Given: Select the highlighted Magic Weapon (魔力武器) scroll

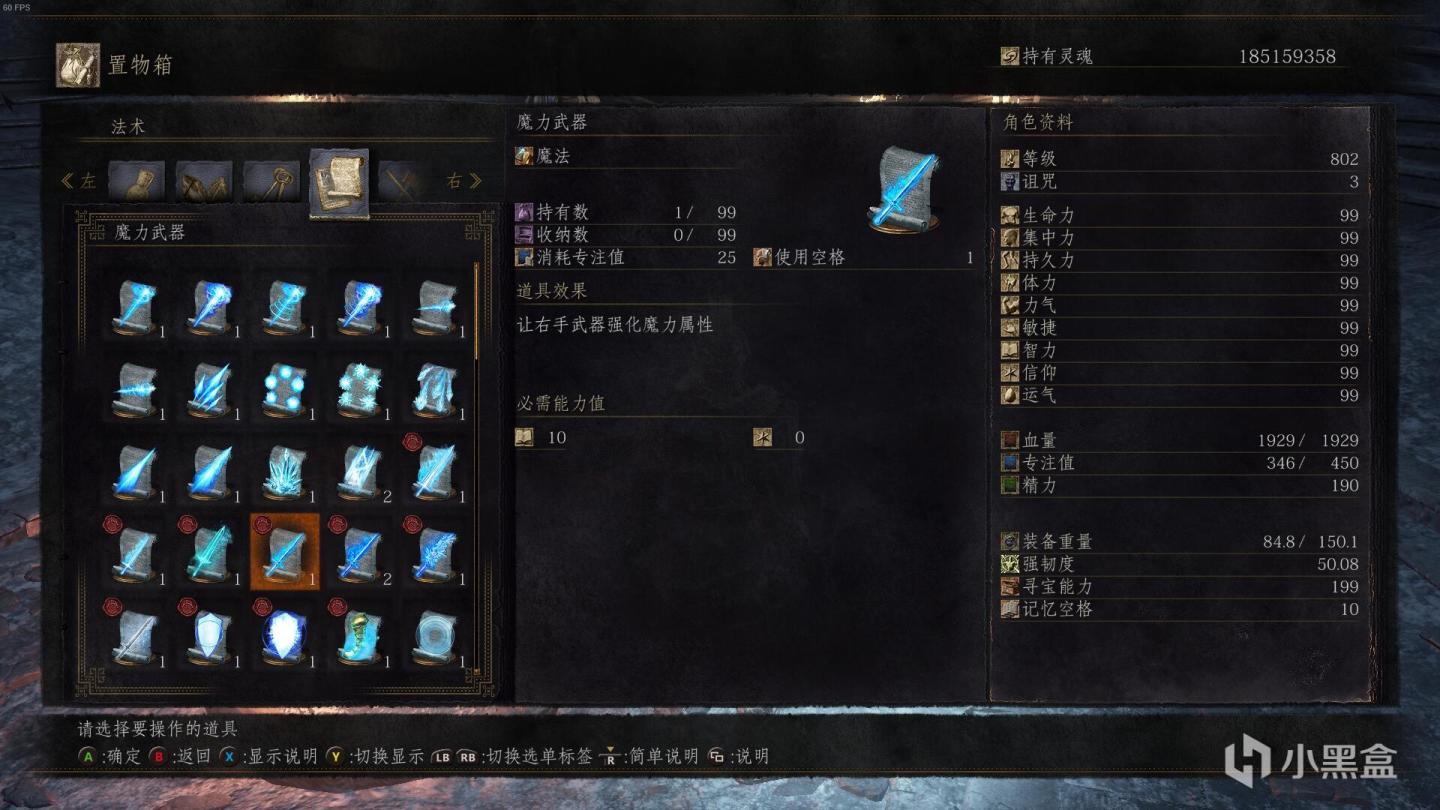Looking at the screenshot, I should pos(285,553).
